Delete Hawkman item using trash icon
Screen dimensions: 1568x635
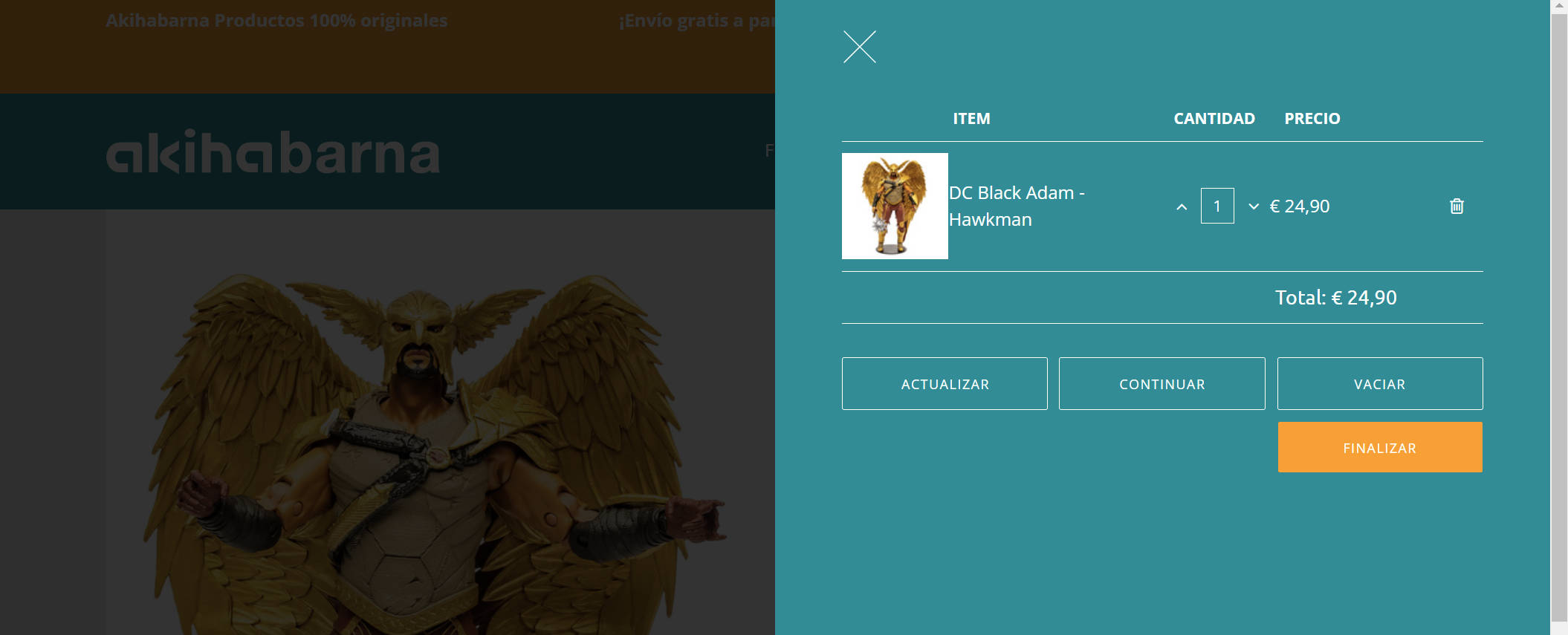pos(1457,206)
